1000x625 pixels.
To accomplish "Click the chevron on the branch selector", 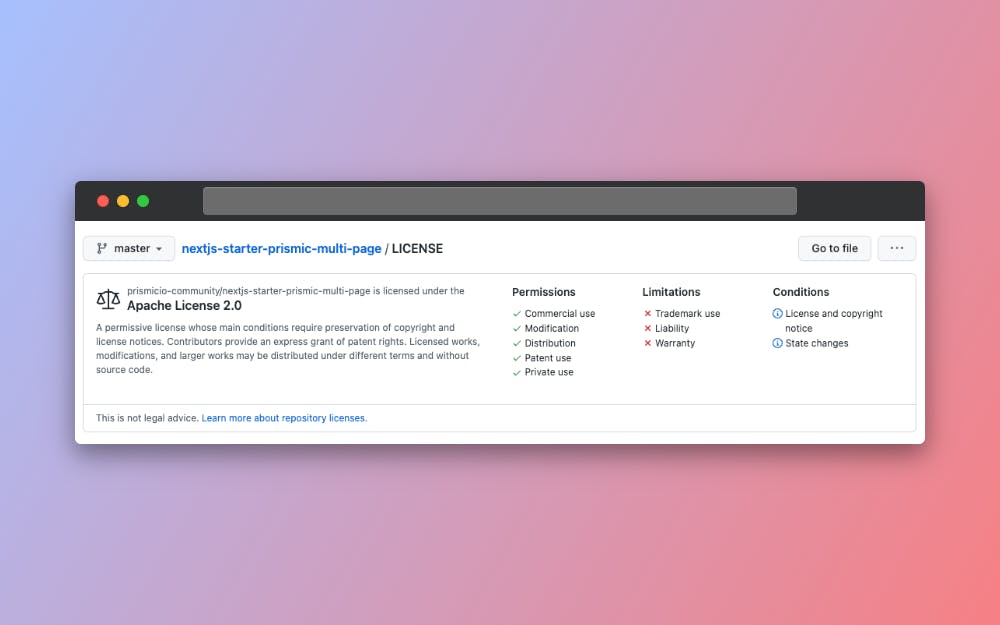I will tap(157, 248).
